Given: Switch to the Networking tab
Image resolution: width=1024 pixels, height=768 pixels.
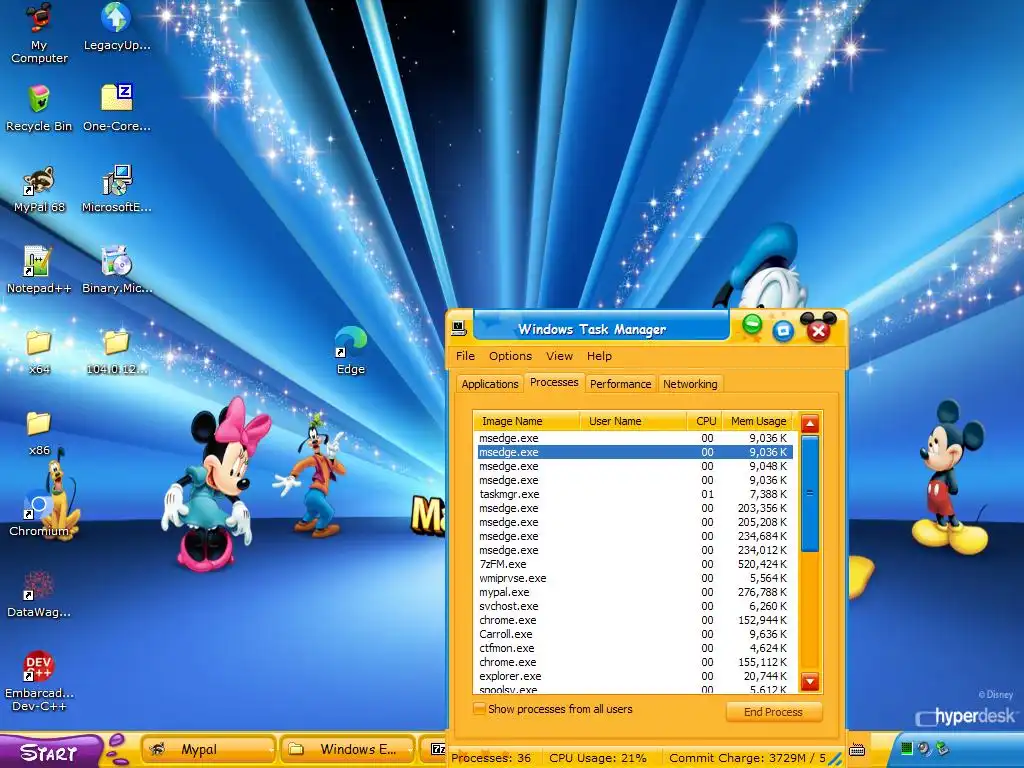Looking at the screenshot, I should coord(690,384).
